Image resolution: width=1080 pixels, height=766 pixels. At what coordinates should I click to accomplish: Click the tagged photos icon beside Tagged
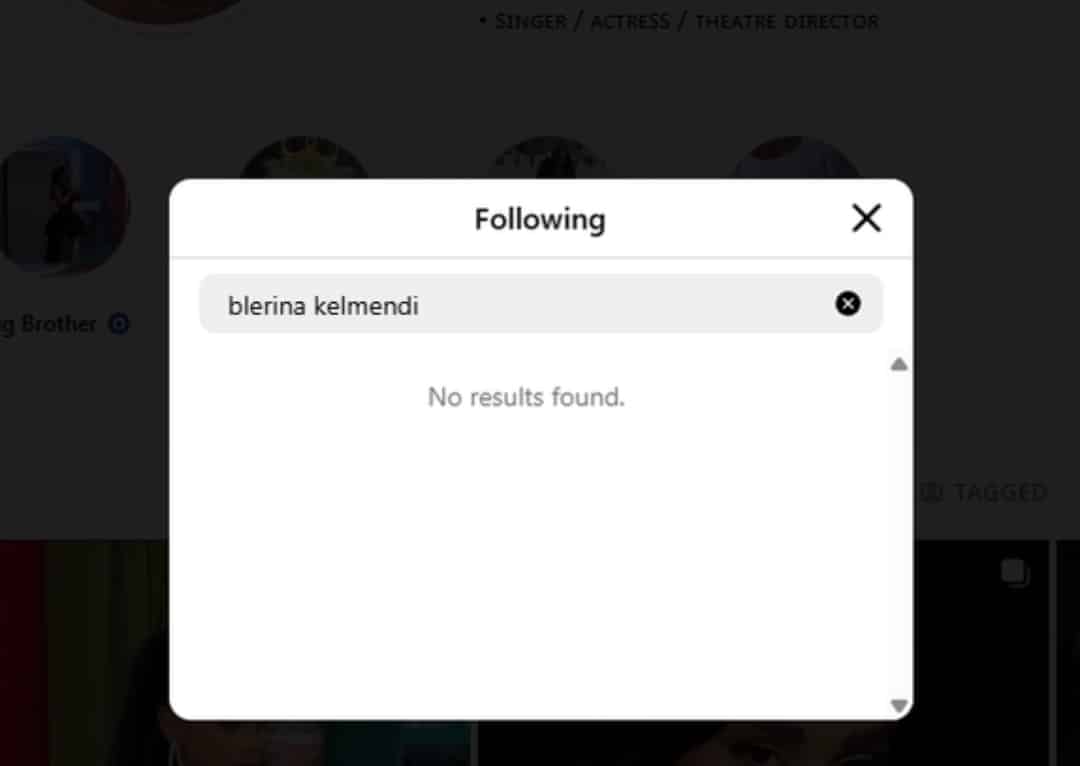(x=932, y=492)
